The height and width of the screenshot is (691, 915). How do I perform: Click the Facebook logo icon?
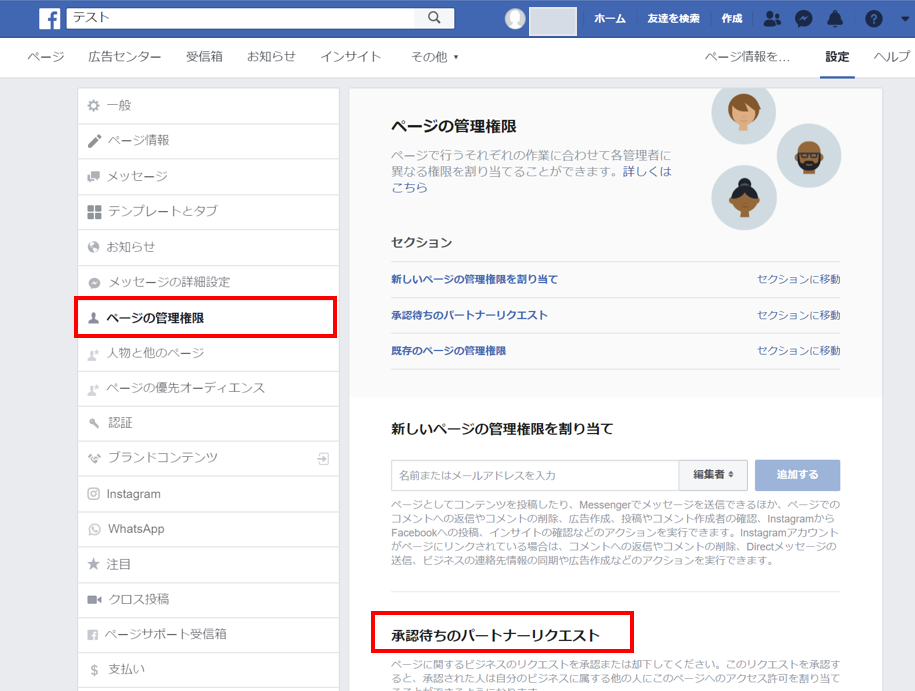point(50,18)
